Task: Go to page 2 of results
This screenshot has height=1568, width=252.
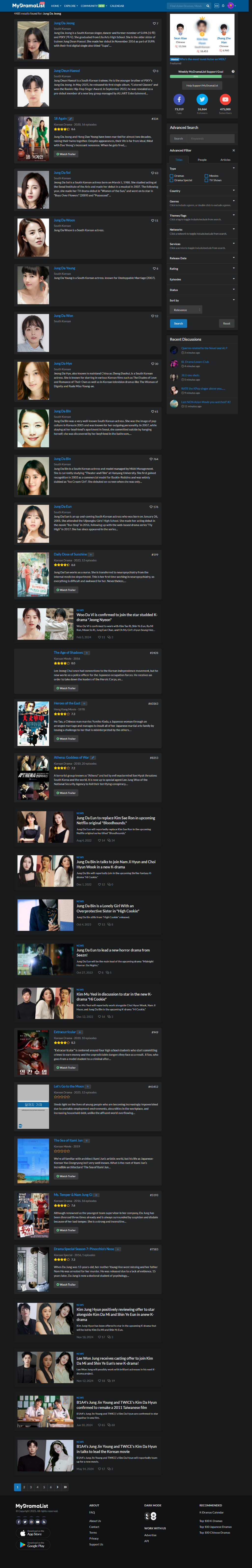Action: 24,1487
